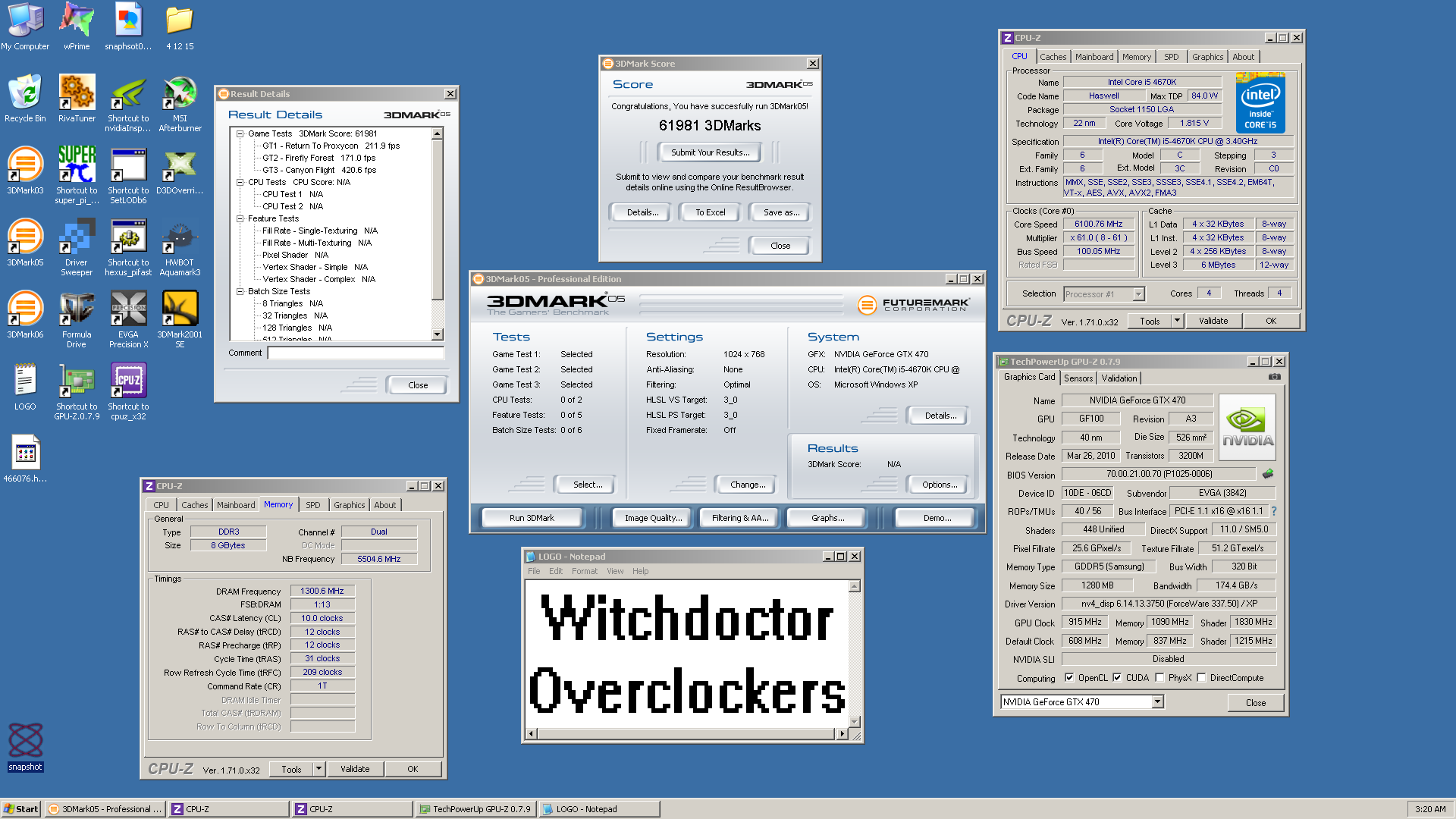Viewport: 1456px width, 819px height.
Task: Collapse the Feature Tests tree node
Action: [240, 218]
